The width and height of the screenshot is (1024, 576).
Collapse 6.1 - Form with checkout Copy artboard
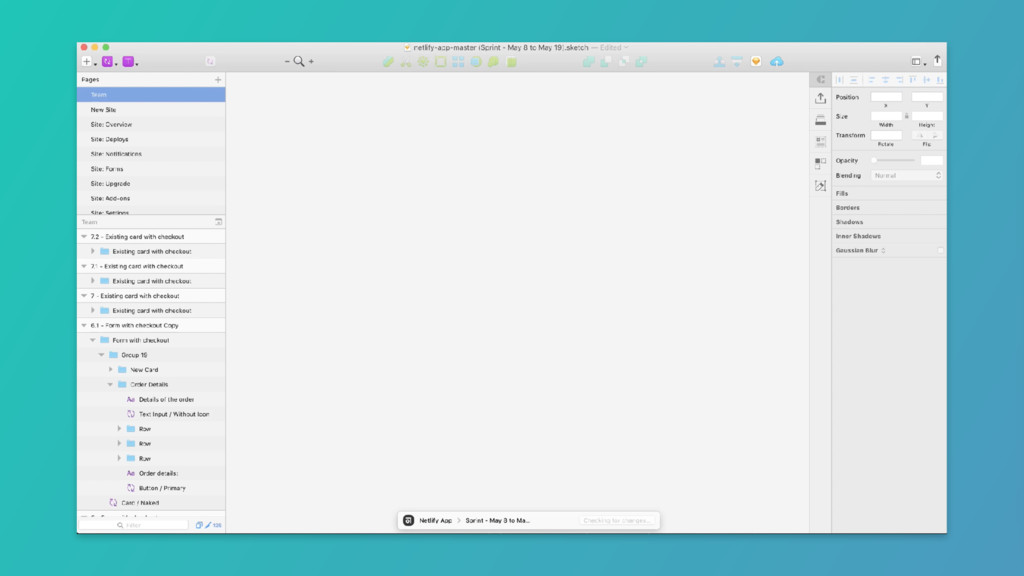click(84, 325)
